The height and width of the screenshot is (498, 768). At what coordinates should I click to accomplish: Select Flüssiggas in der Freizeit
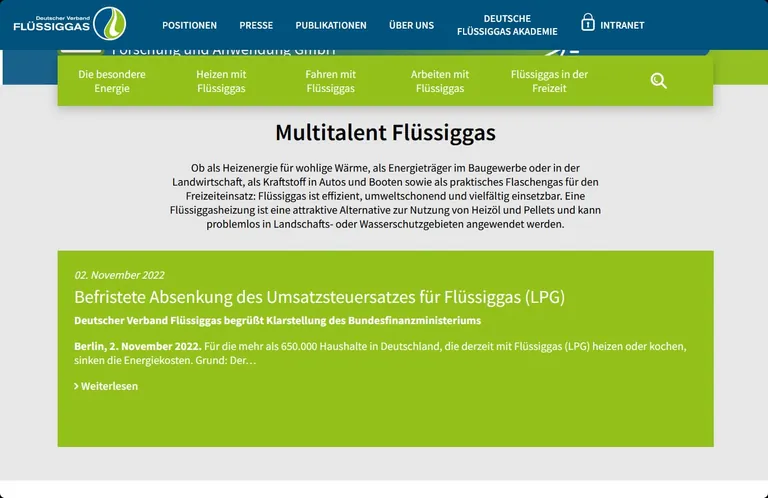coord(549,81)
